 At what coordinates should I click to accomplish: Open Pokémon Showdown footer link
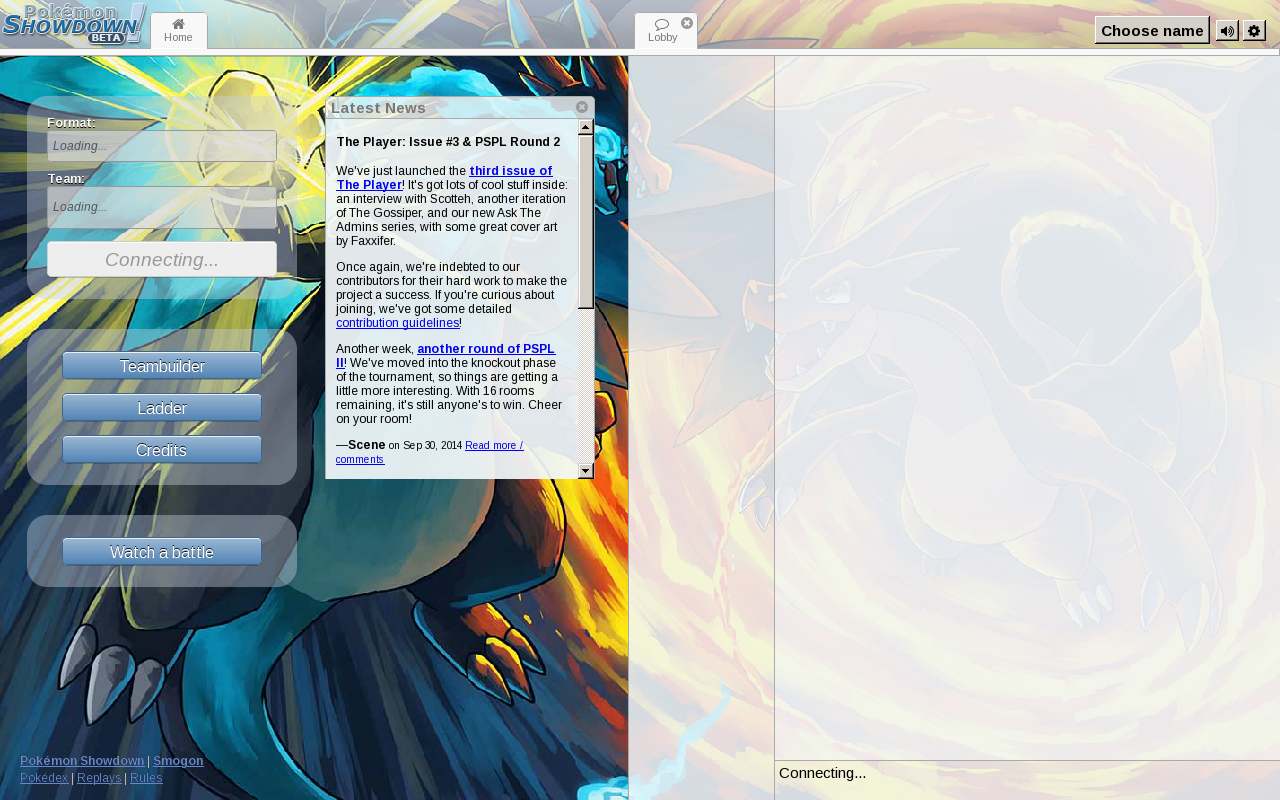point(82,761)
